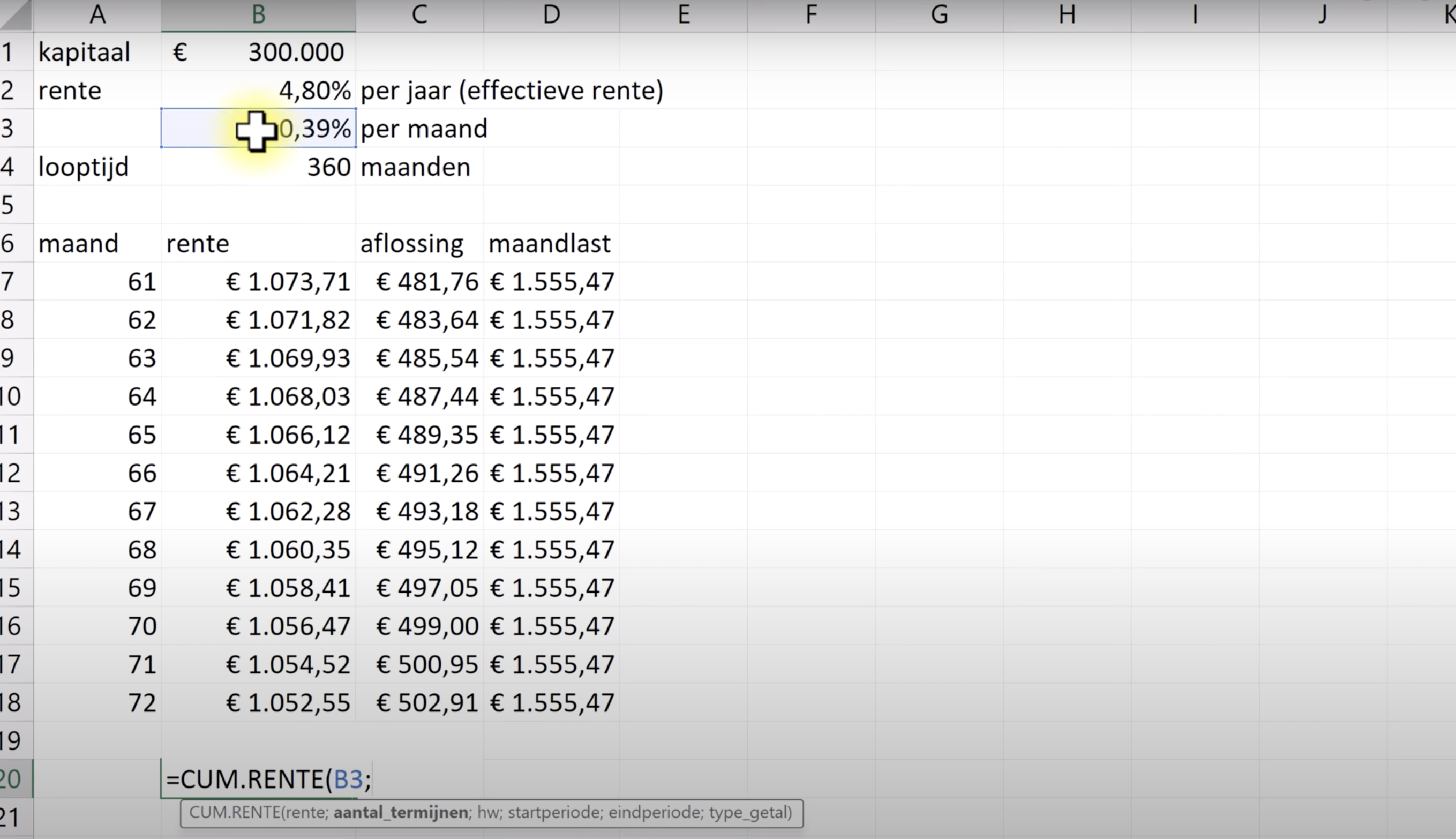Image resolution: width=1456 pixels, height=839 pixels.
Task: Select column I header
Action: pyautogui.click(x=1195, y=15)
